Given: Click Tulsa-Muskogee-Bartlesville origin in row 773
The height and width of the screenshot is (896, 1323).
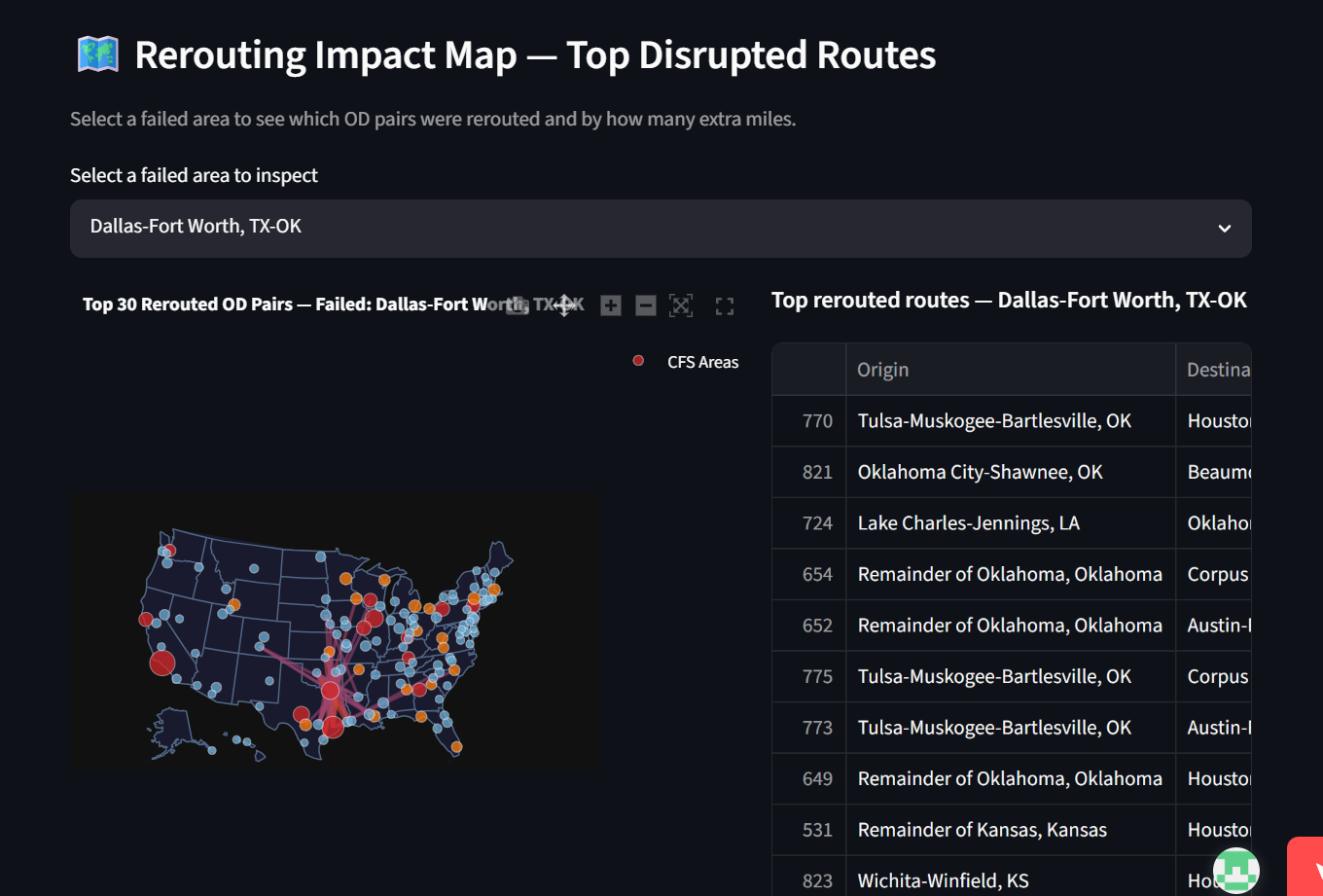Looking at the screenshot, I should point(1011,728).
